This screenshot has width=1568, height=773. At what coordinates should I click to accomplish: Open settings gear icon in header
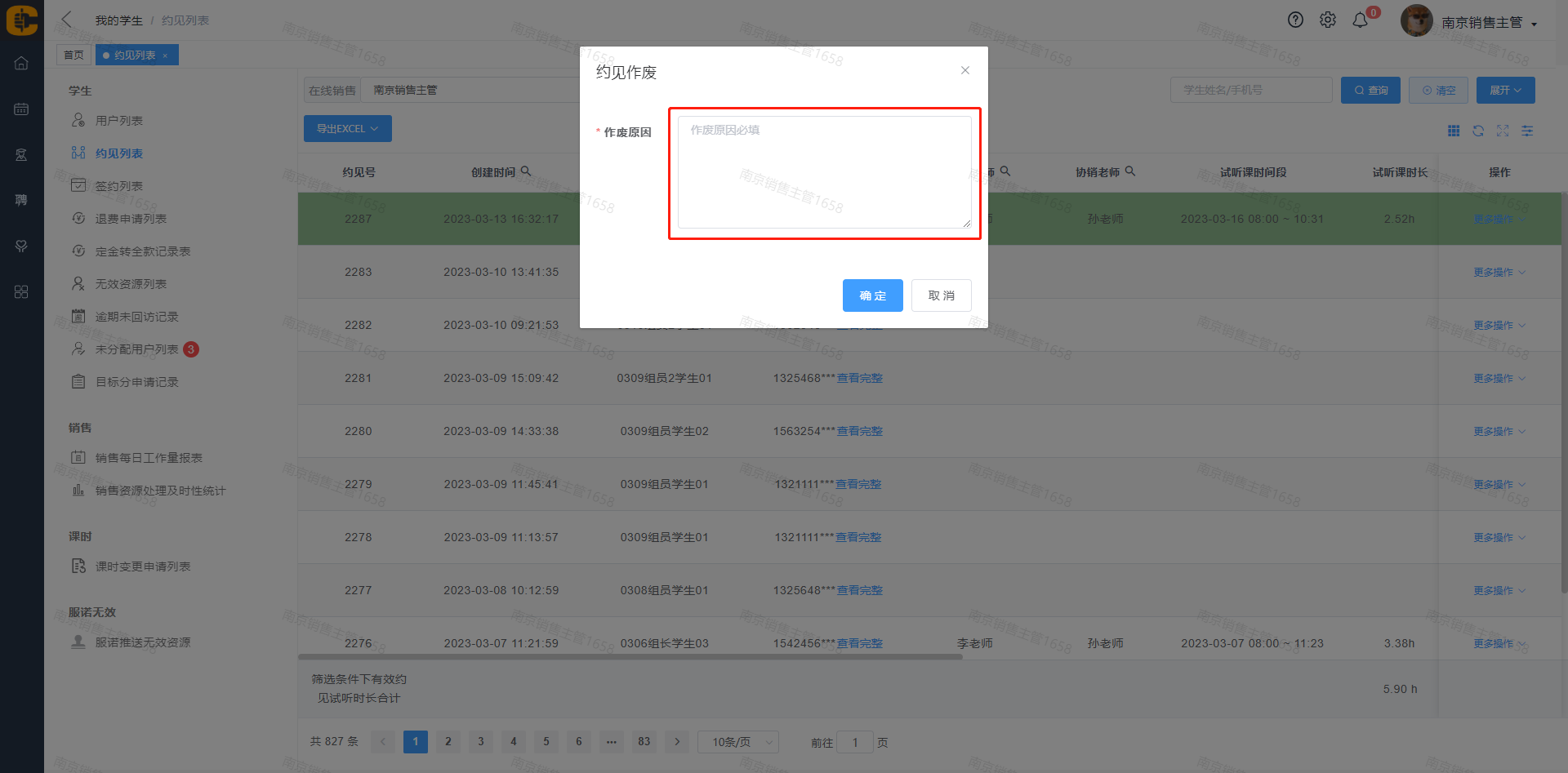pos(1328,20)
